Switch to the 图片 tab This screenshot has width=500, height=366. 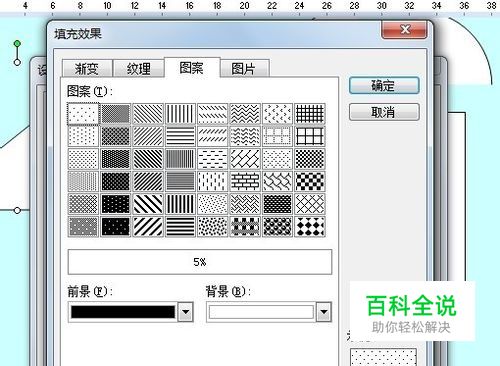[x=244, y=69]
